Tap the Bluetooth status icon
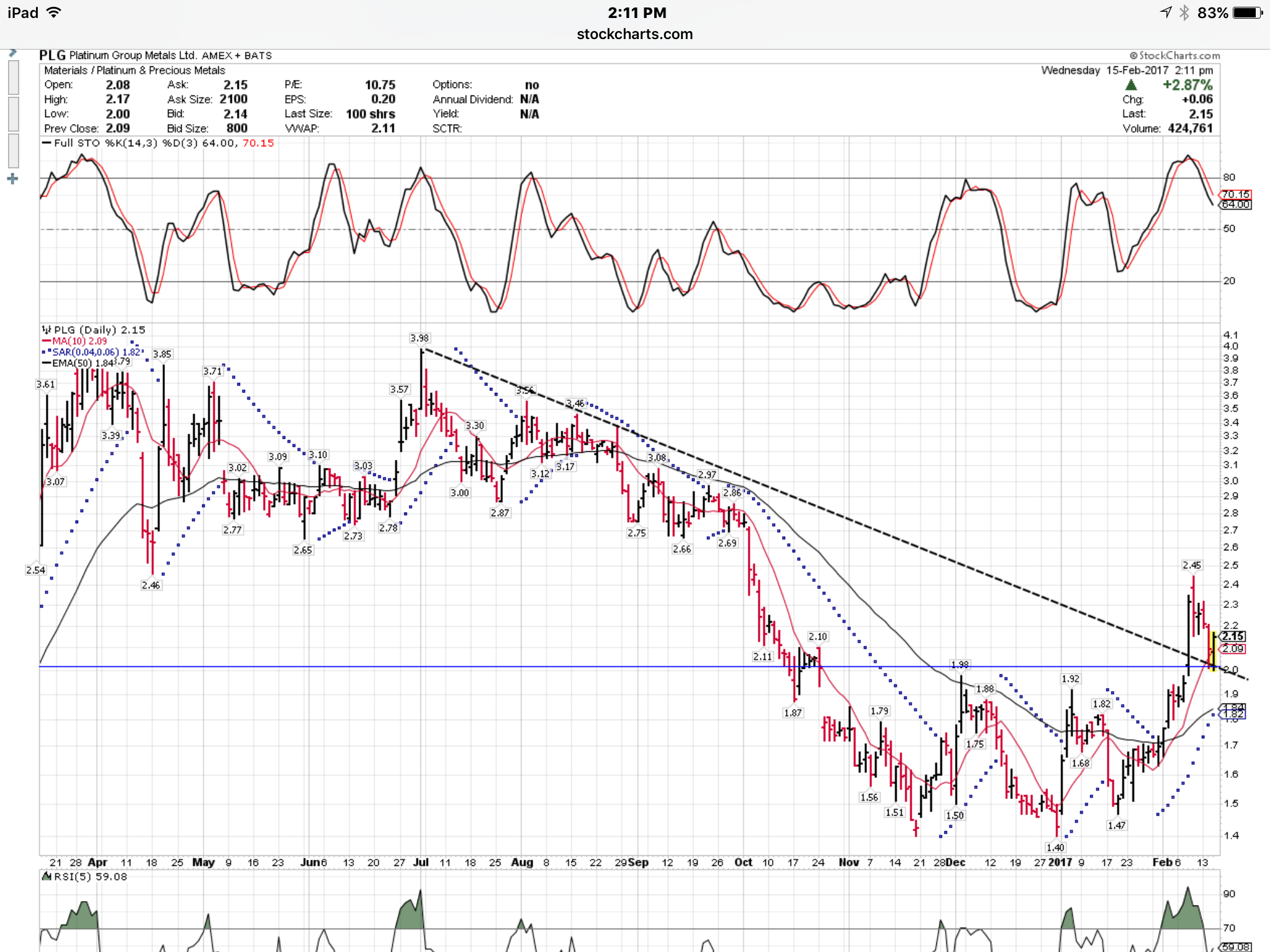 (1184, 12)
